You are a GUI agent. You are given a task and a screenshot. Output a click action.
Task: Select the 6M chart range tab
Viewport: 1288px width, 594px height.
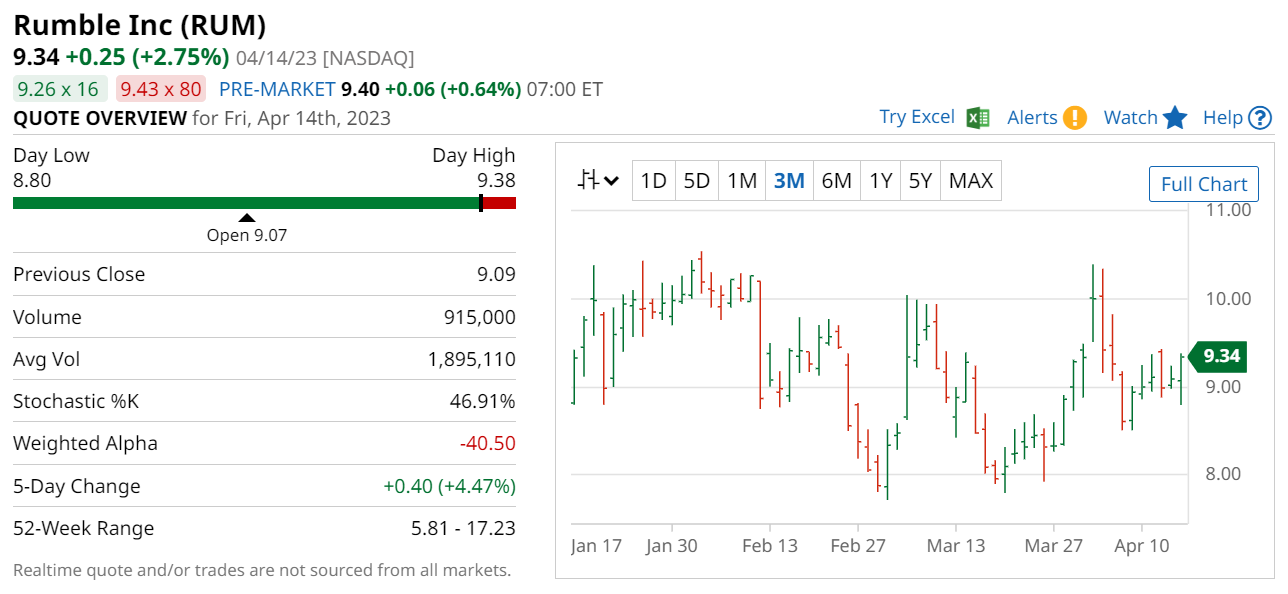(x=836, y=181)
